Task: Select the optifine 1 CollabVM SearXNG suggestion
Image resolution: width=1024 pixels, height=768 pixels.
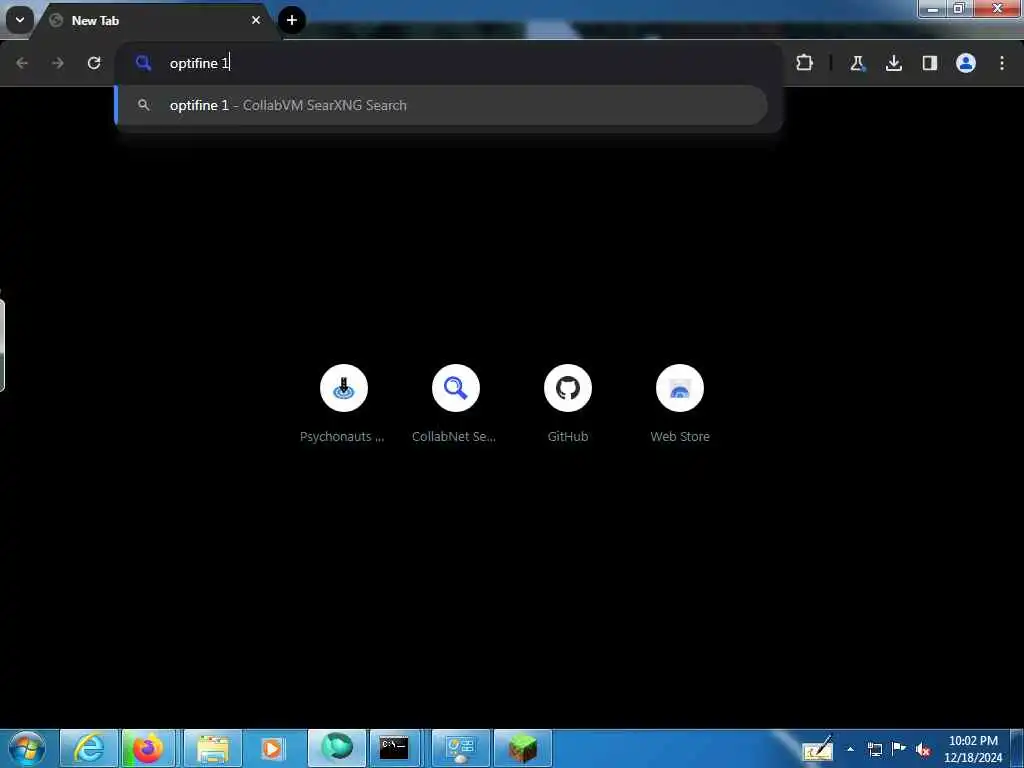Action: [x=441, y=105]
